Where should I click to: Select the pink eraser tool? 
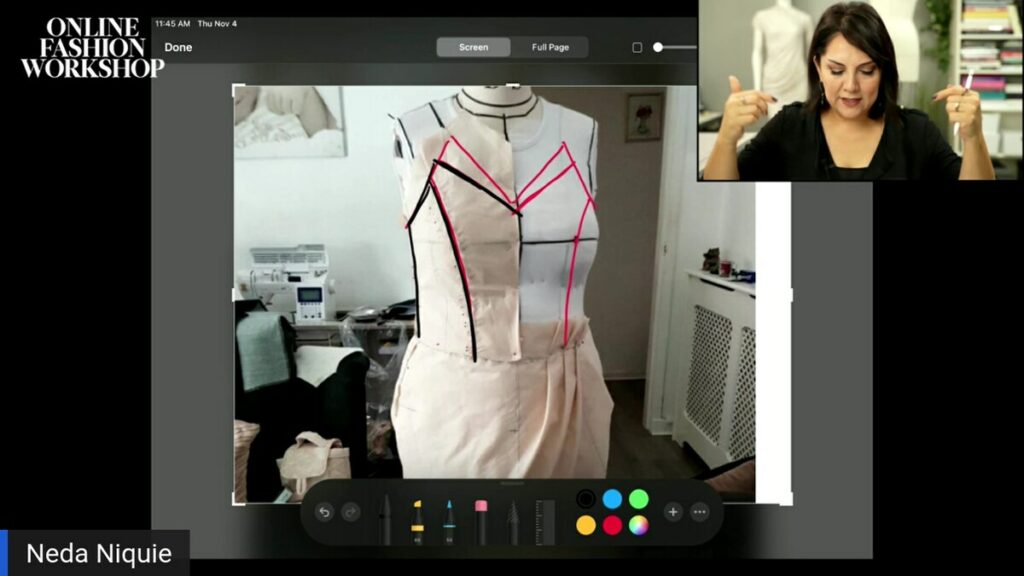pyautogui.click(x=481, y=522)
